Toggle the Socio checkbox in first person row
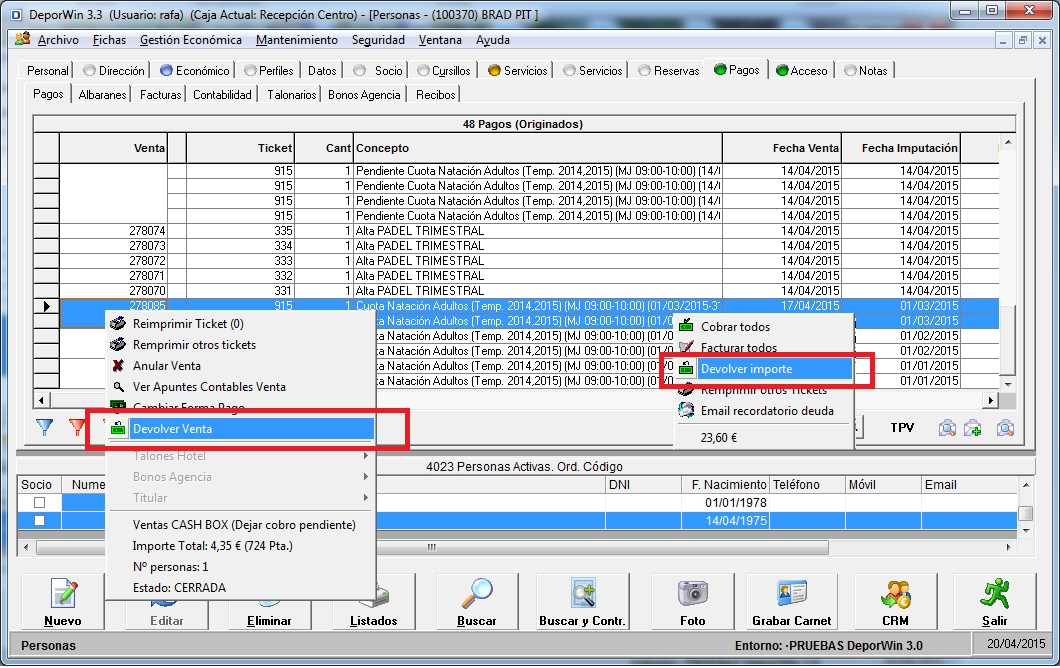 click(x=39, y=502)
